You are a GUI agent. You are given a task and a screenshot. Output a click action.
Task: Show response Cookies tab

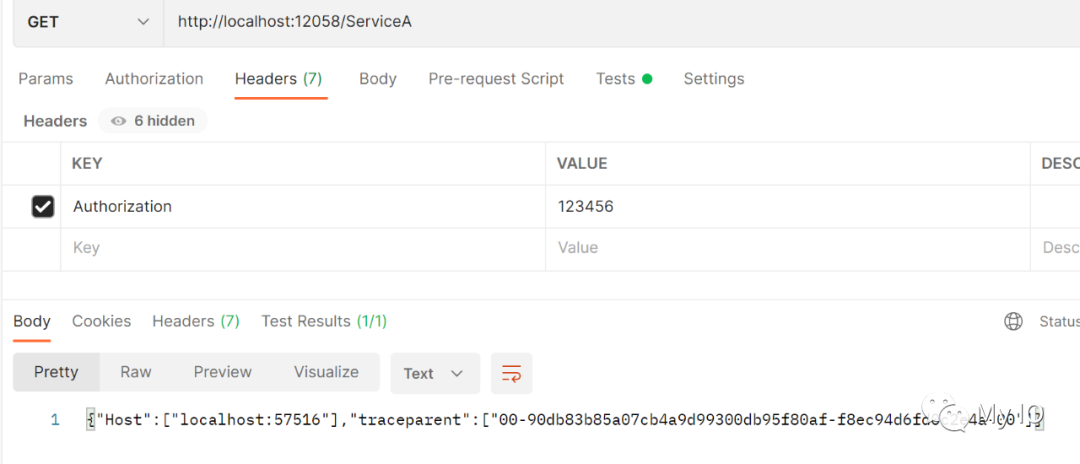pyautogui.click(x=101, y=321)
